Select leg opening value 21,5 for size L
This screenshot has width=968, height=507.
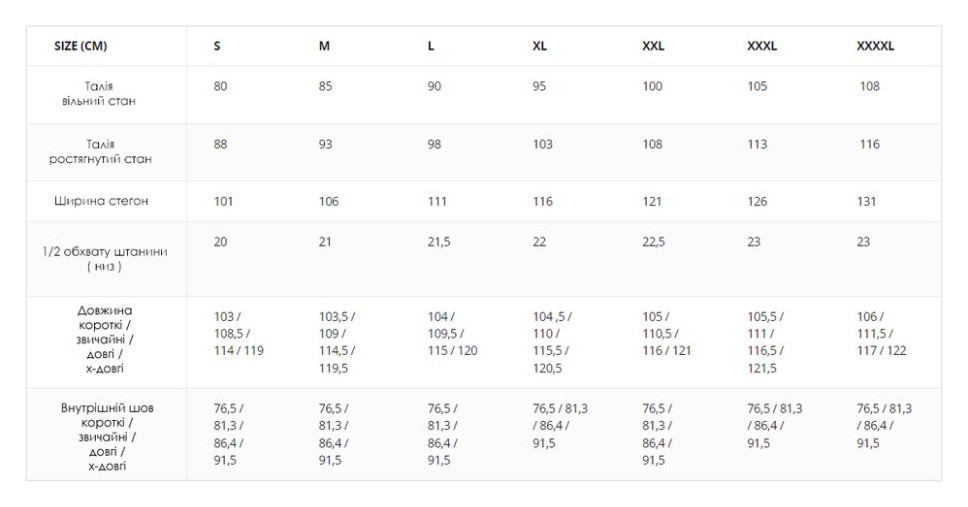point(439,242)
